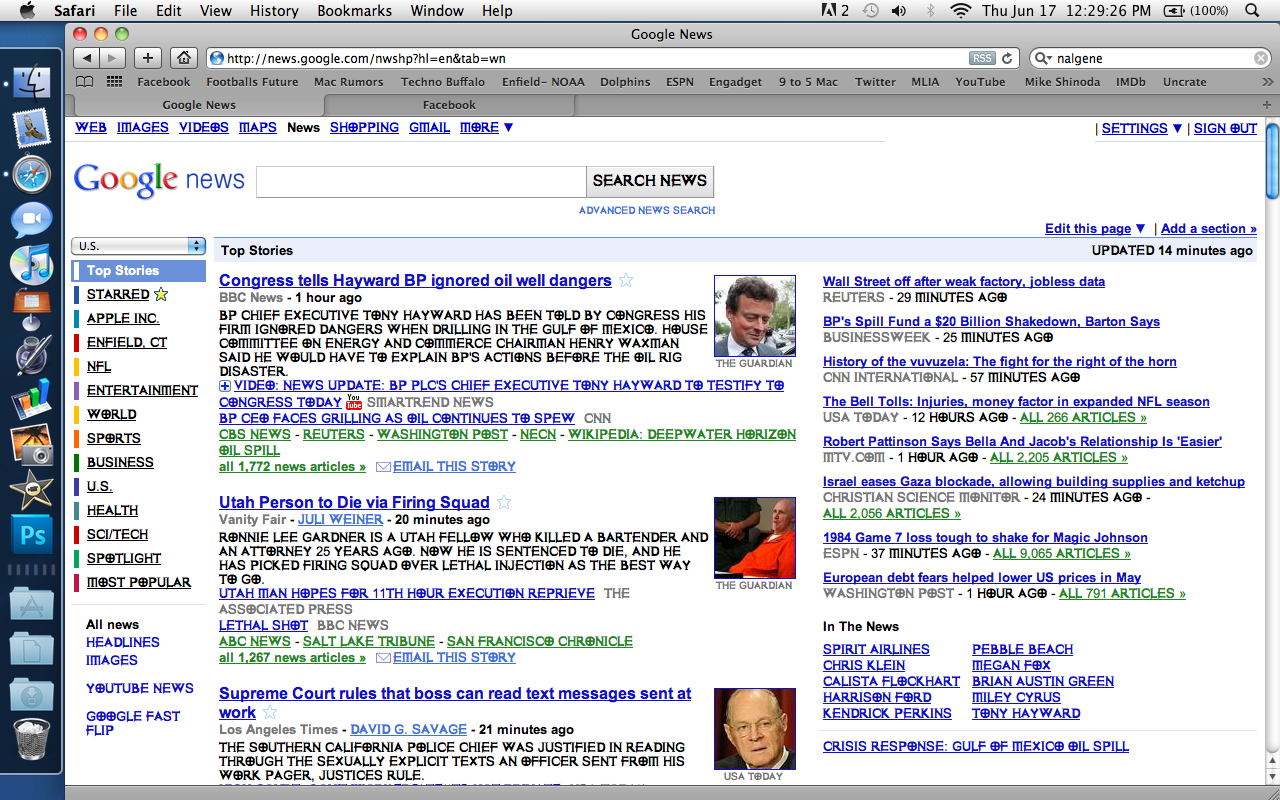Open Add a section link
The width and height of the screenshot is (1280, 800).
coord(1209,228)
